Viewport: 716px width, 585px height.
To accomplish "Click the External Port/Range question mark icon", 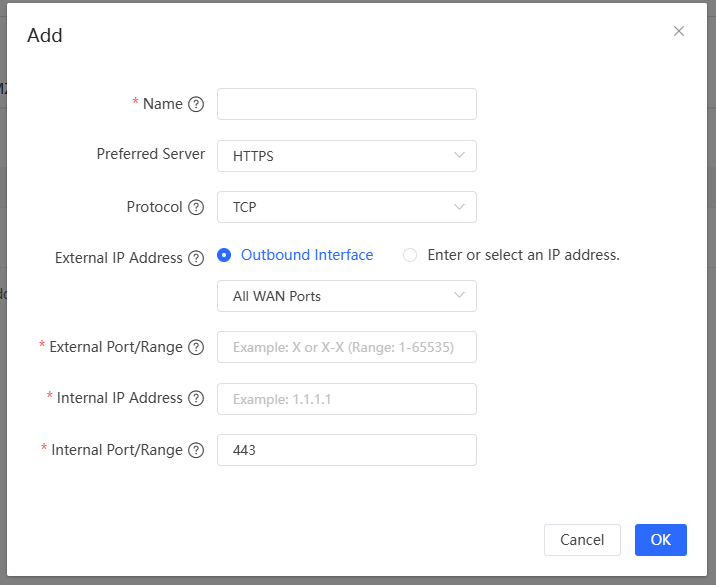I will pos(196,348).
